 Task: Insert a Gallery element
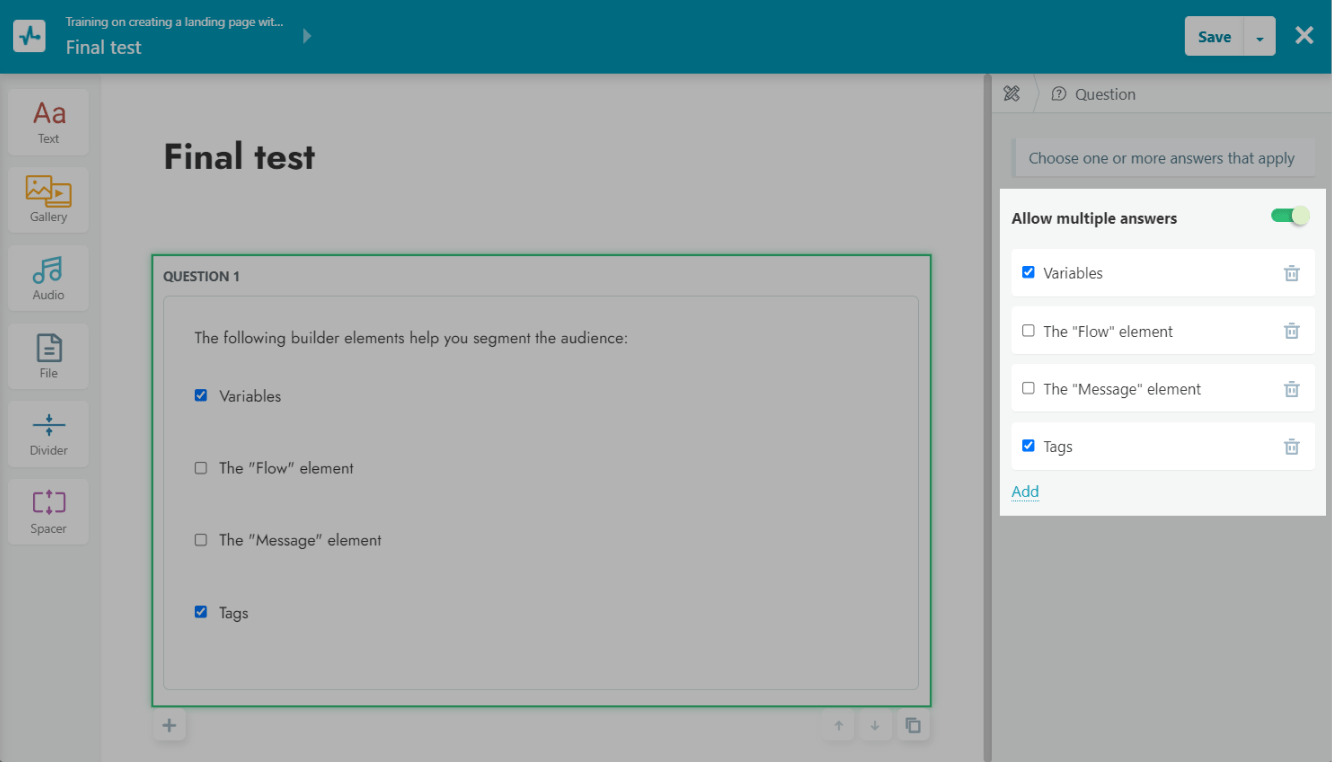[x=48, y=200]
